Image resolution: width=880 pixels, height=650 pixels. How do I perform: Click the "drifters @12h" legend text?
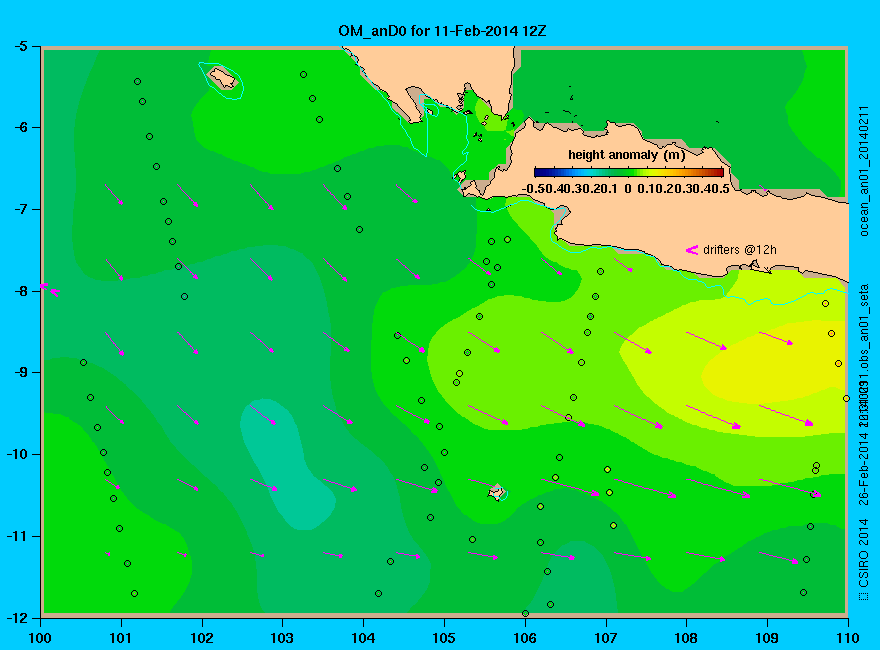click(x=740, y=250)
